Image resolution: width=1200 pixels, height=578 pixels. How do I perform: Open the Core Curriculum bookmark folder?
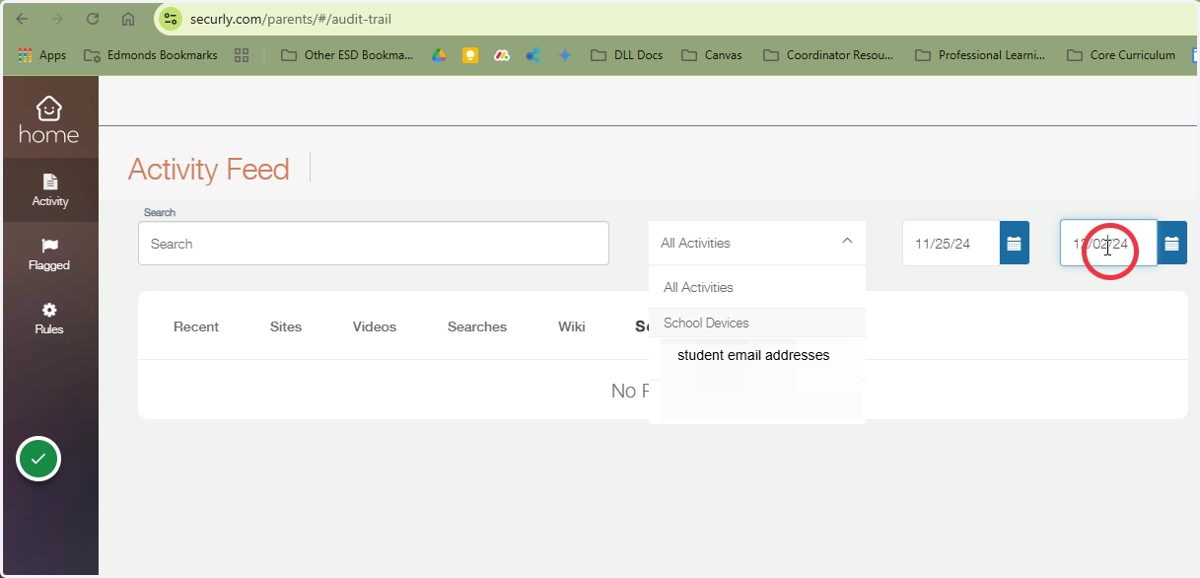click(1121, 55)
